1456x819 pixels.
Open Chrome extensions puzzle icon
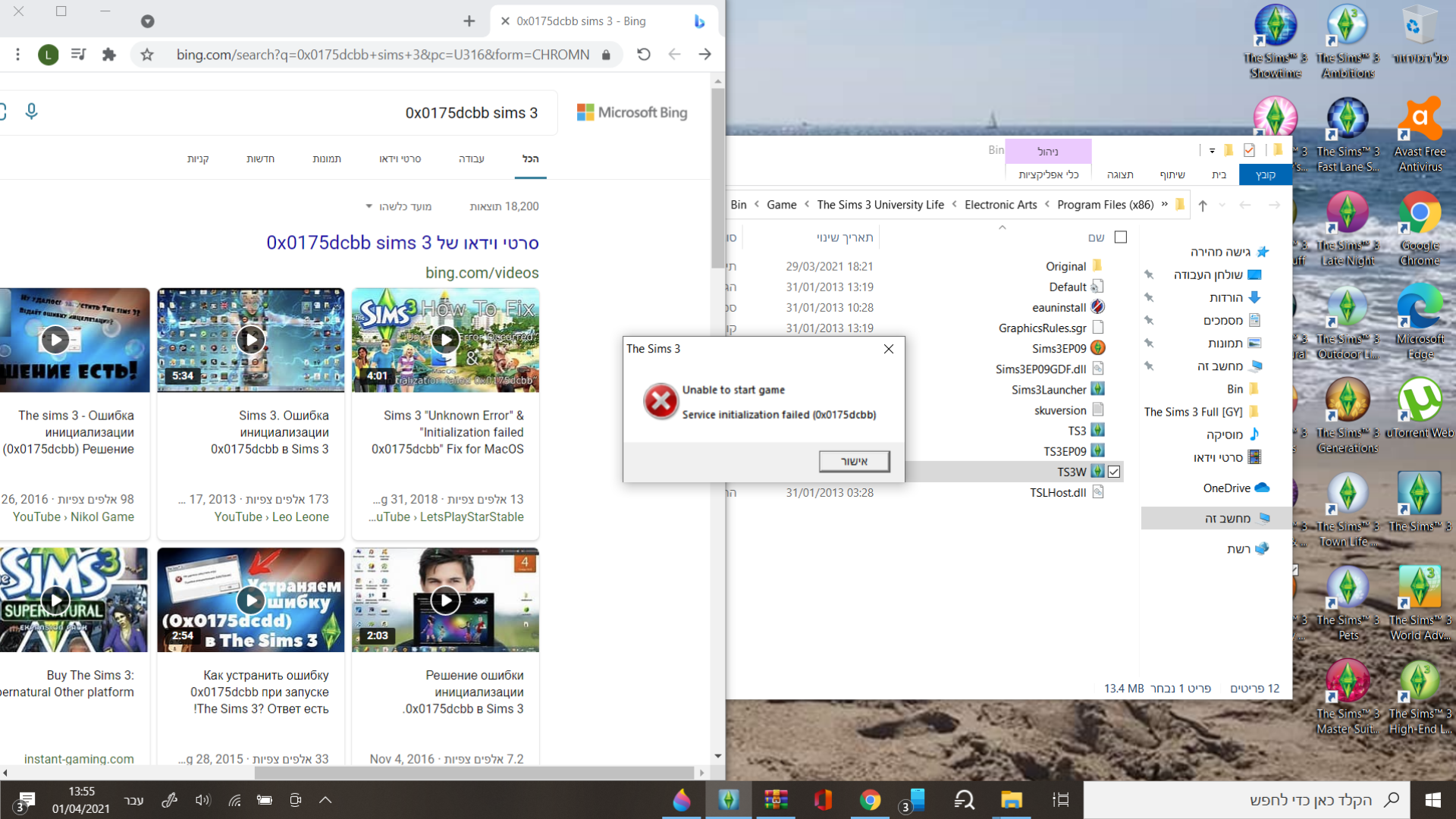(109, 55)
